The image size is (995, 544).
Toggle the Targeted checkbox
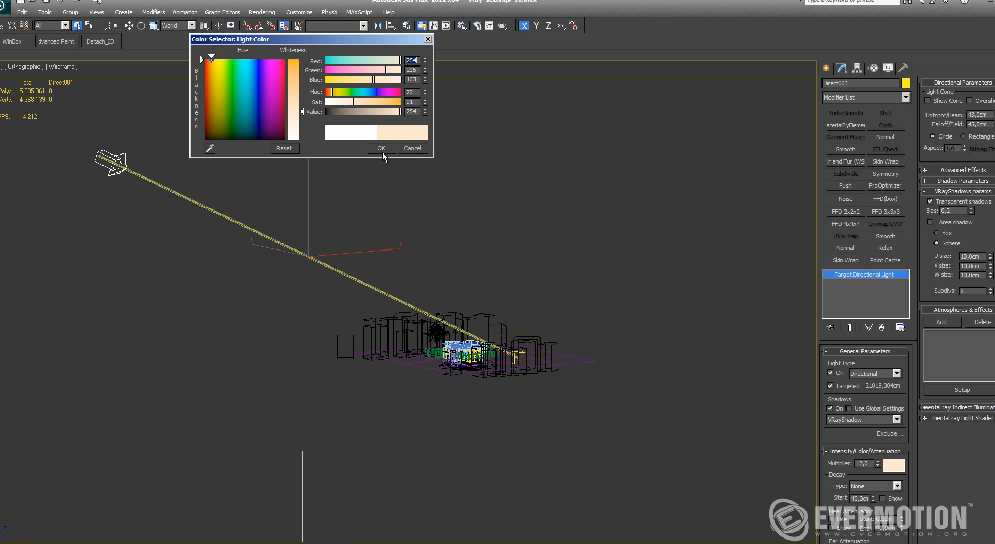coord(830,385)
